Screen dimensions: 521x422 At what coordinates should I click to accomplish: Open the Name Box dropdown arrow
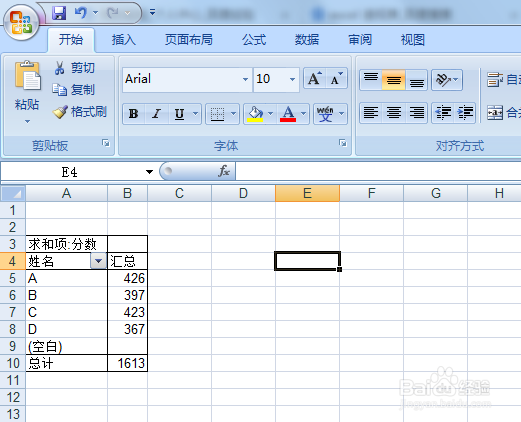tap(149, 172)
